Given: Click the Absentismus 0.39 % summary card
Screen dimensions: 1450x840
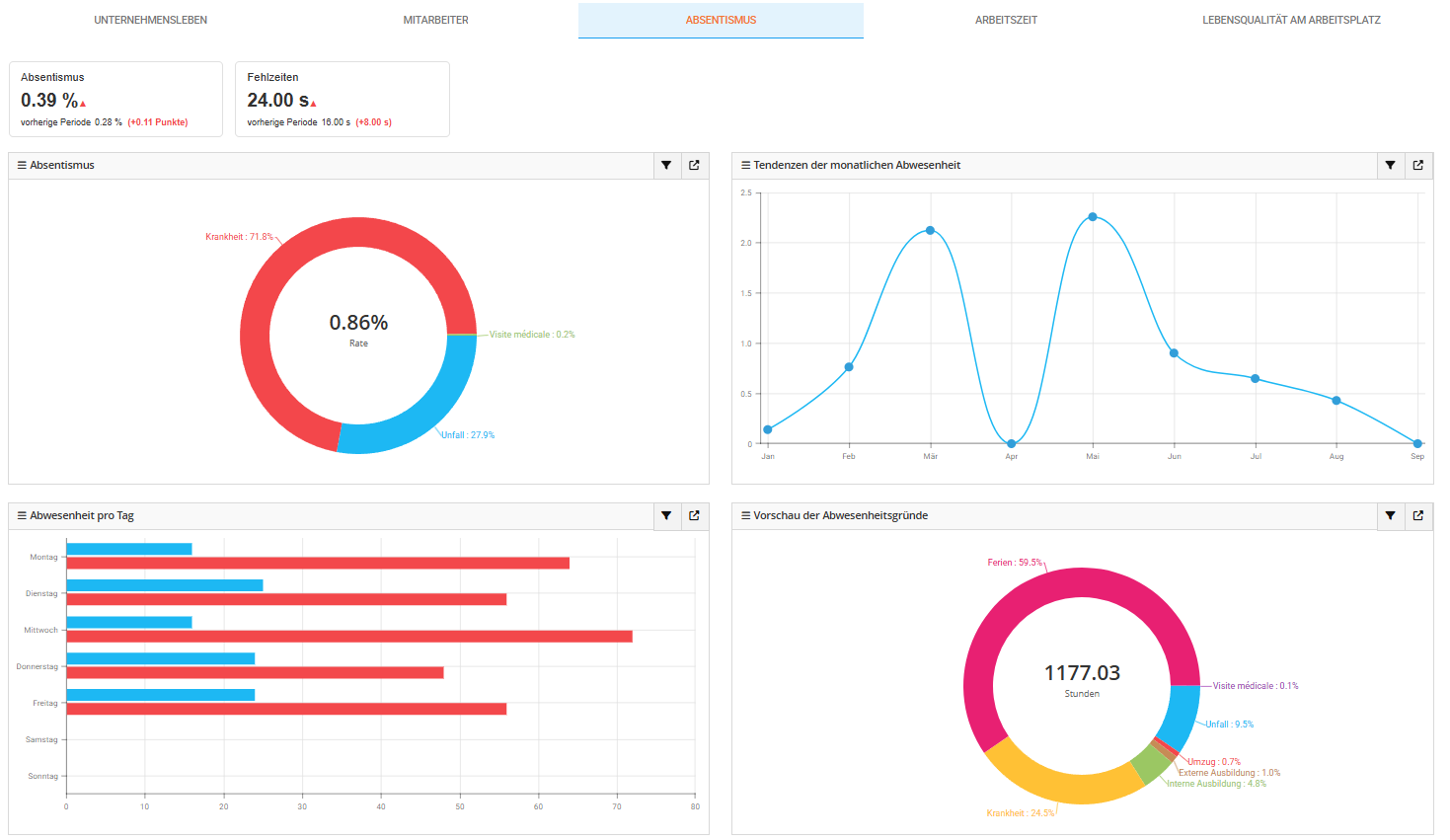Looking at the screenshot, I should tap(114, 99).
